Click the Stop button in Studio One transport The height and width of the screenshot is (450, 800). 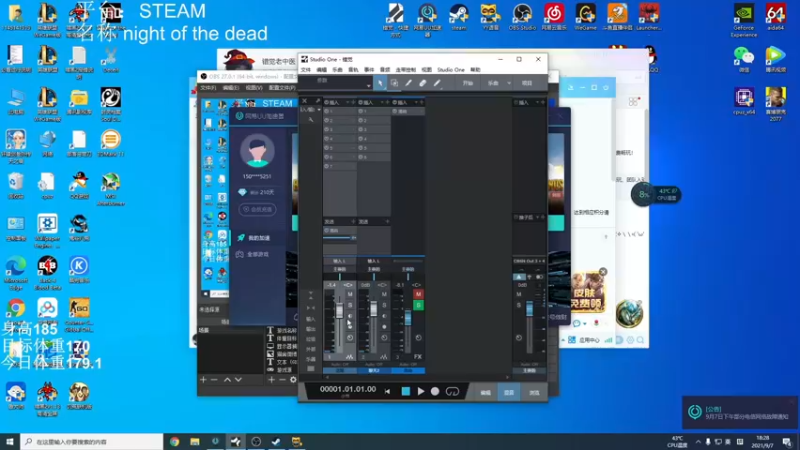406,391
